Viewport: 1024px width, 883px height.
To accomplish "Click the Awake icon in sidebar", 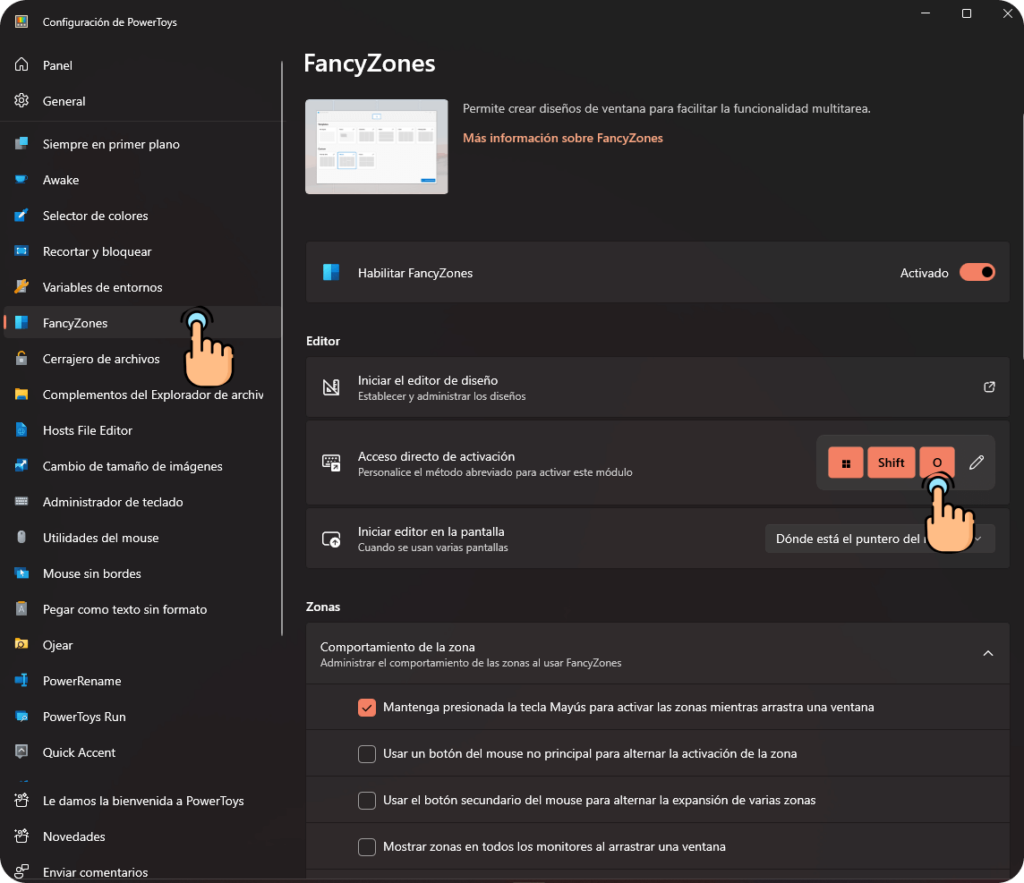I will coord(21,180).
